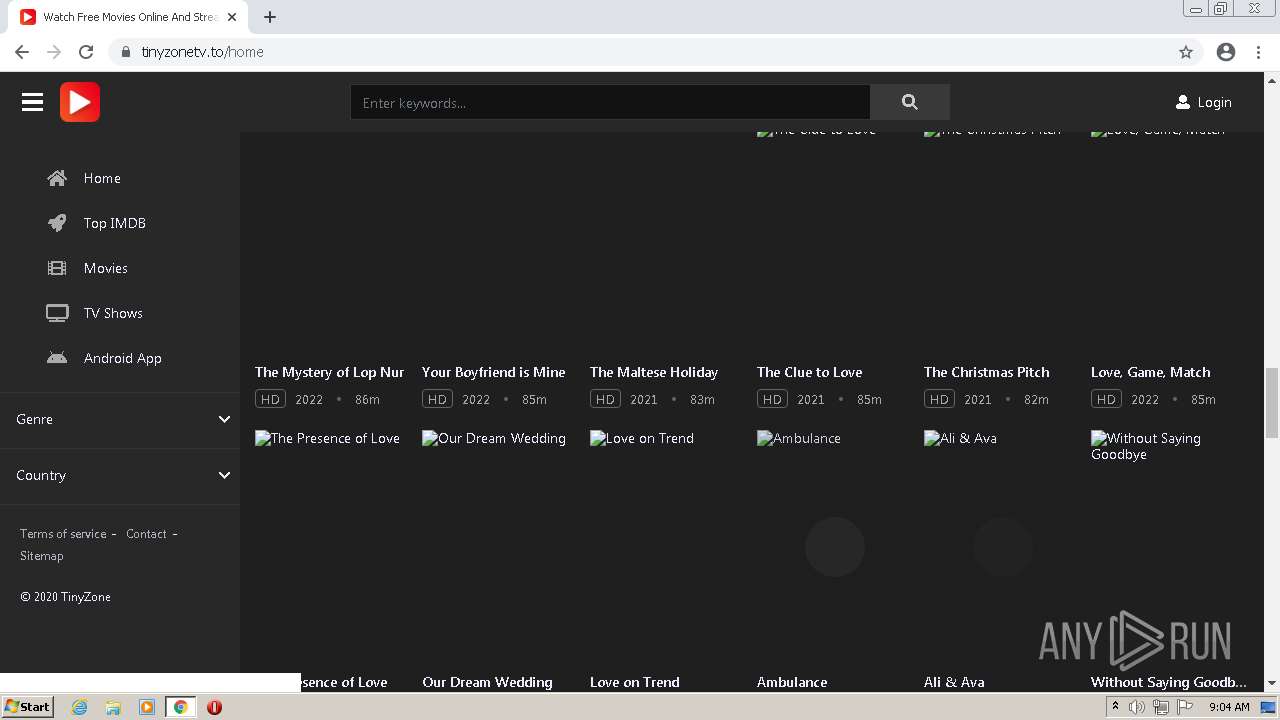The width and height of the screenshot is (1280, 720).
Task: Click the scrollbar down arrow
Action: point(1272,683)
